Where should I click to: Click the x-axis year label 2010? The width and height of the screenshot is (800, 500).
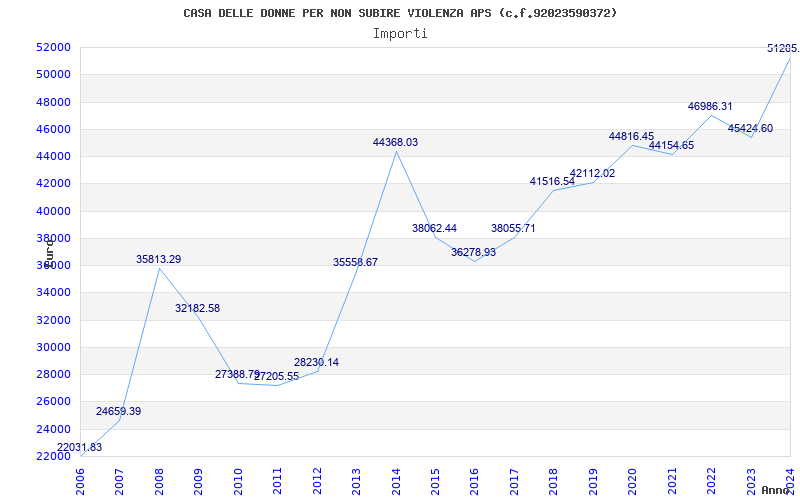[x=238, y=482]
